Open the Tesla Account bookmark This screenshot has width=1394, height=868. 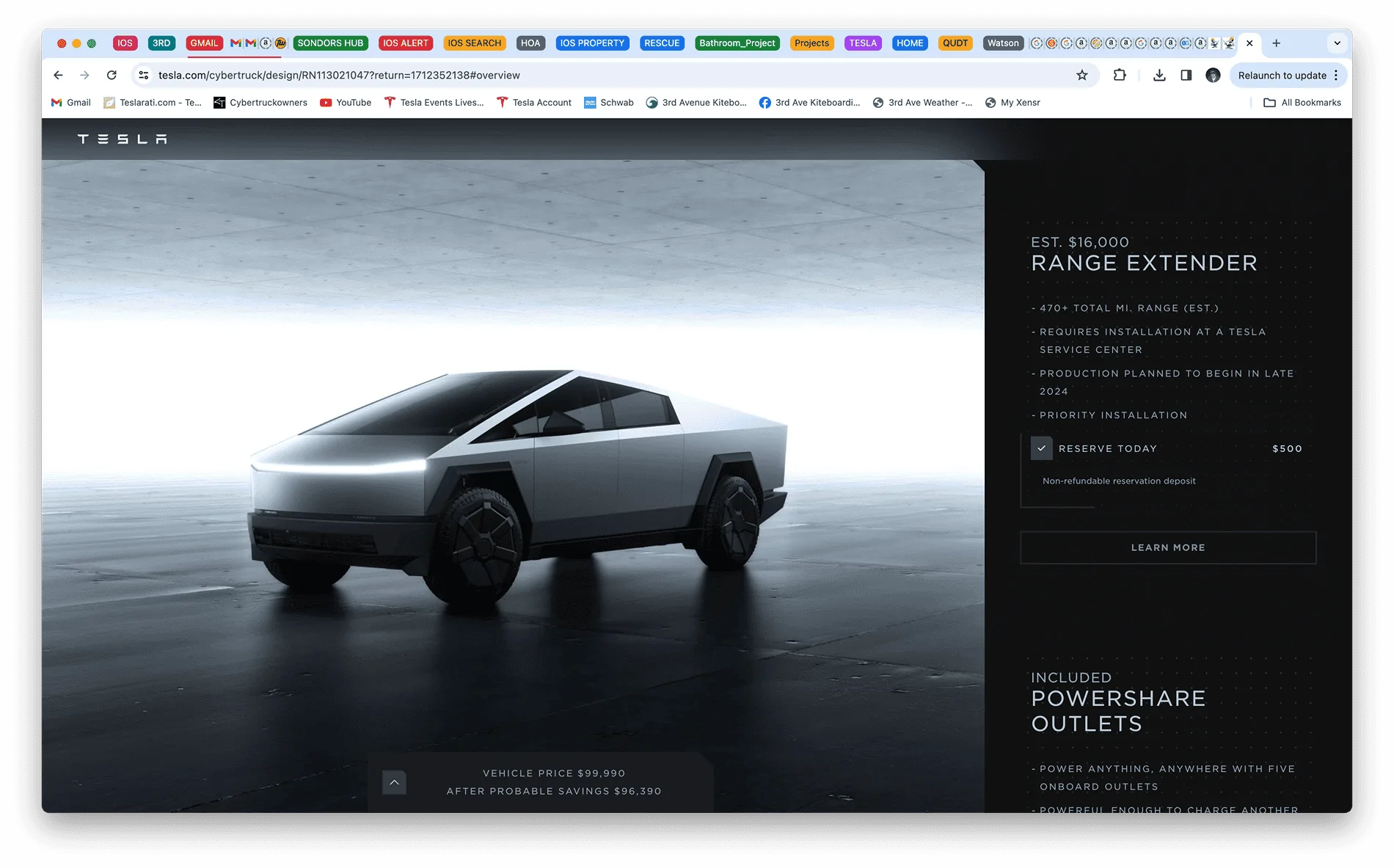(x=534, y=103)
